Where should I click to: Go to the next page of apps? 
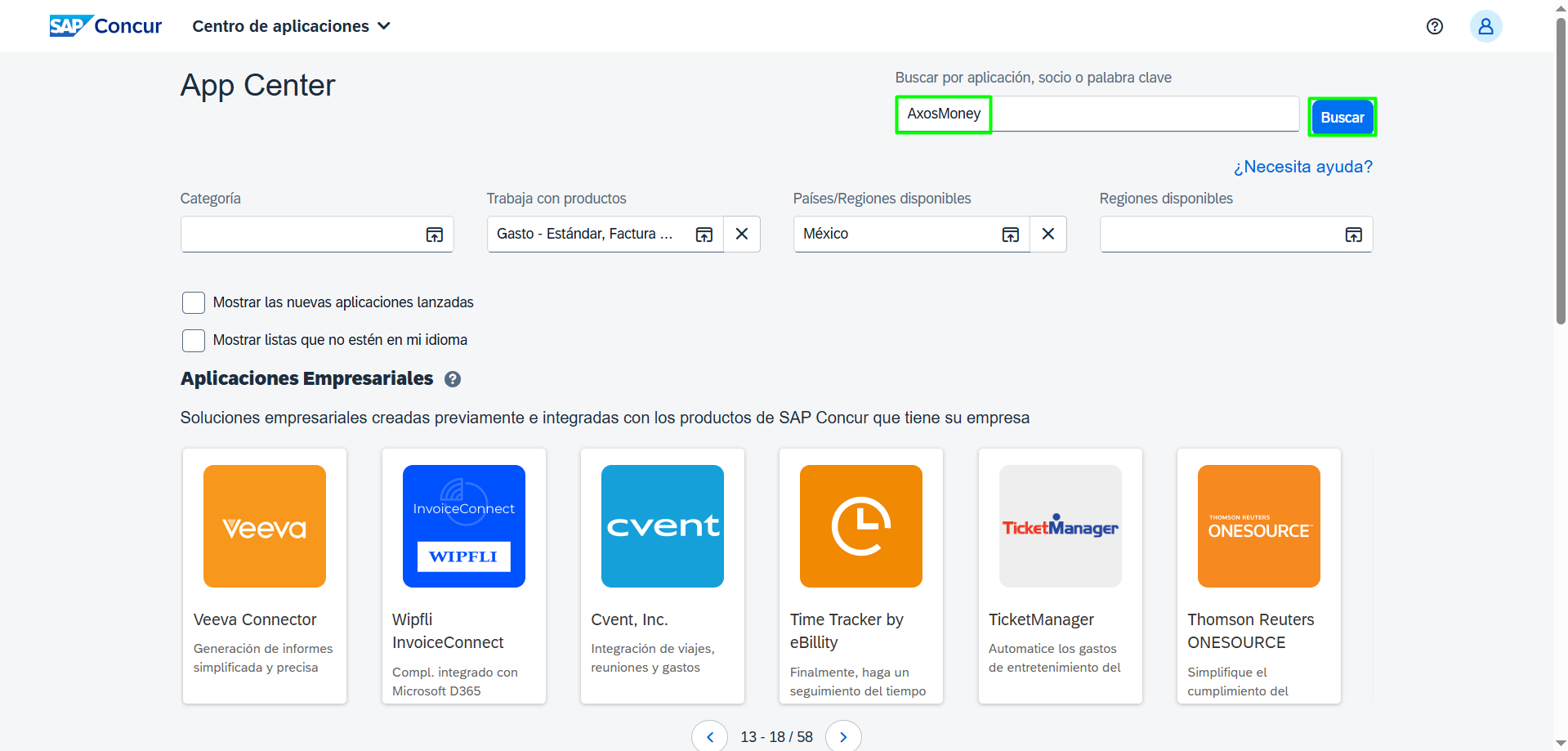843,736
